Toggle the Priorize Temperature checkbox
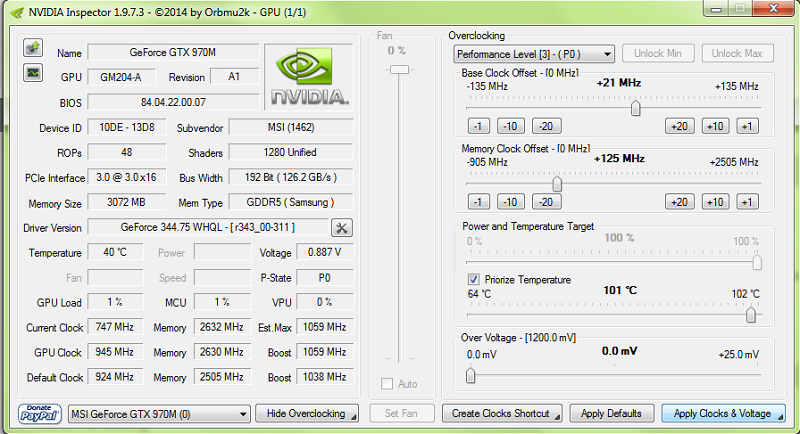The width and height of the screenshot is (800, 434). coord(473,279)
